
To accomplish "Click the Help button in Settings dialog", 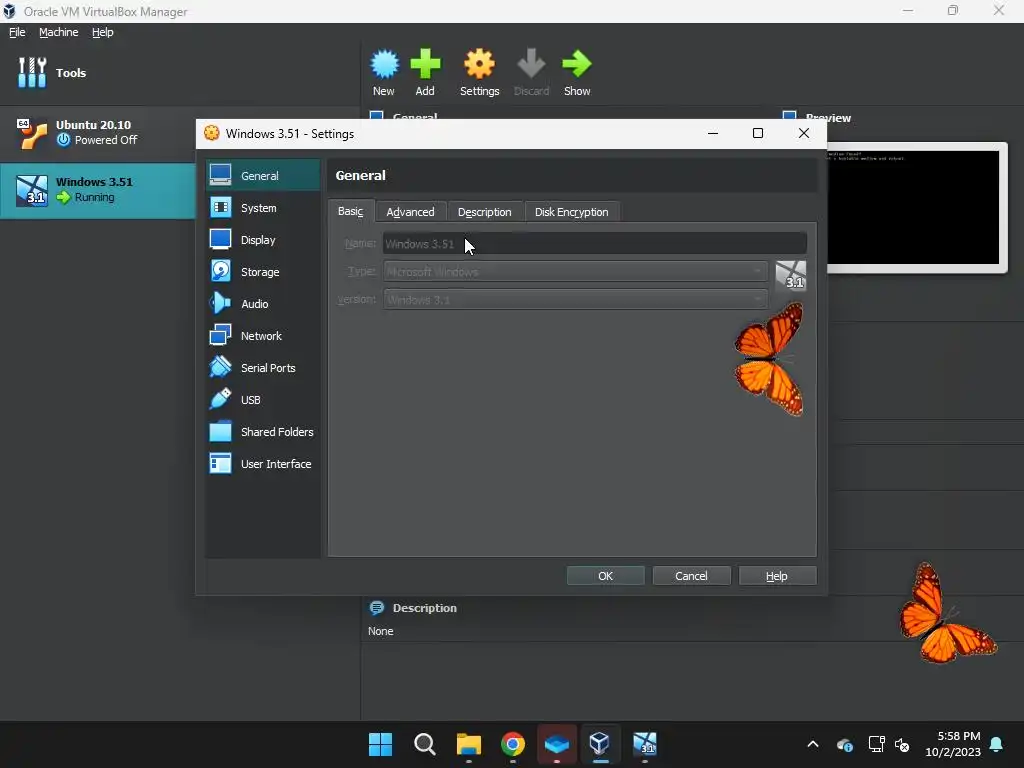I will (777, 575).
